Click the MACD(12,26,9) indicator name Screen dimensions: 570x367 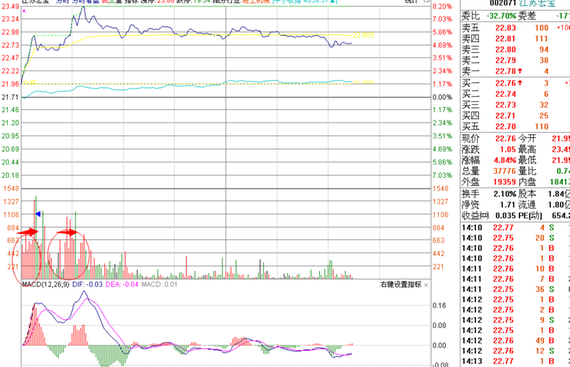tap(45, 284)
